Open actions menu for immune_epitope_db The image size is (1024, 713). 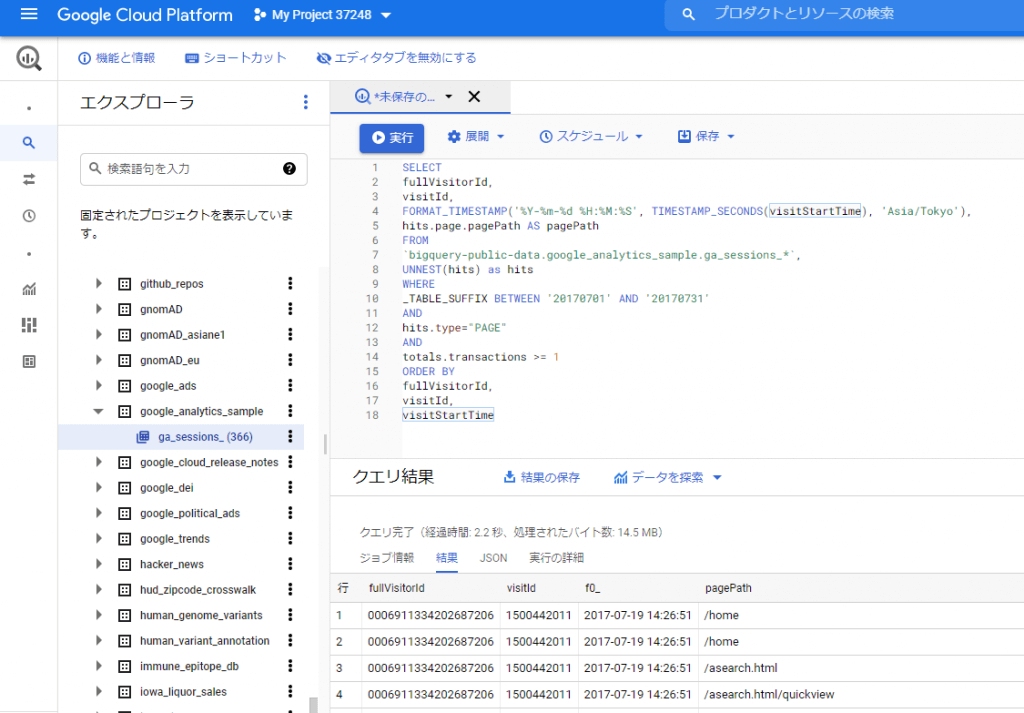(290, 665)
